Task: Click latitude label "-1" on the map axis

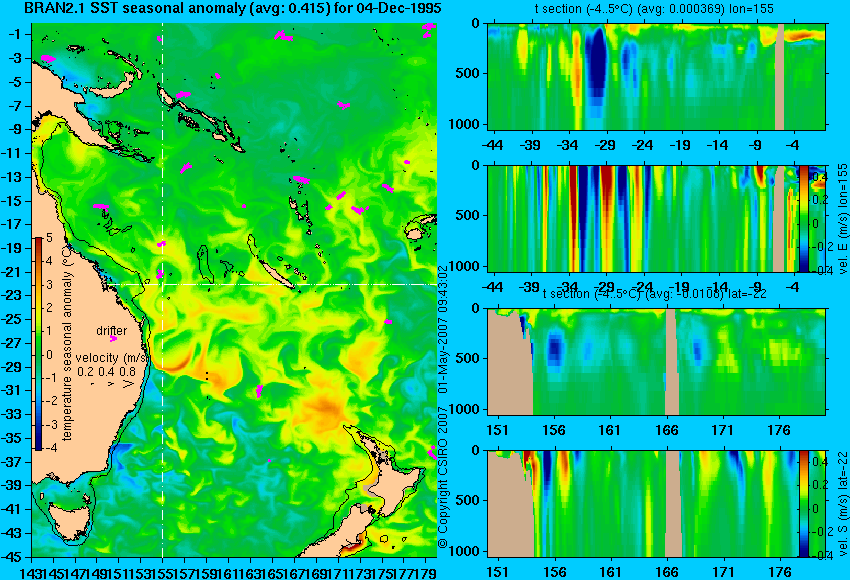Action: tap(15, 34)
